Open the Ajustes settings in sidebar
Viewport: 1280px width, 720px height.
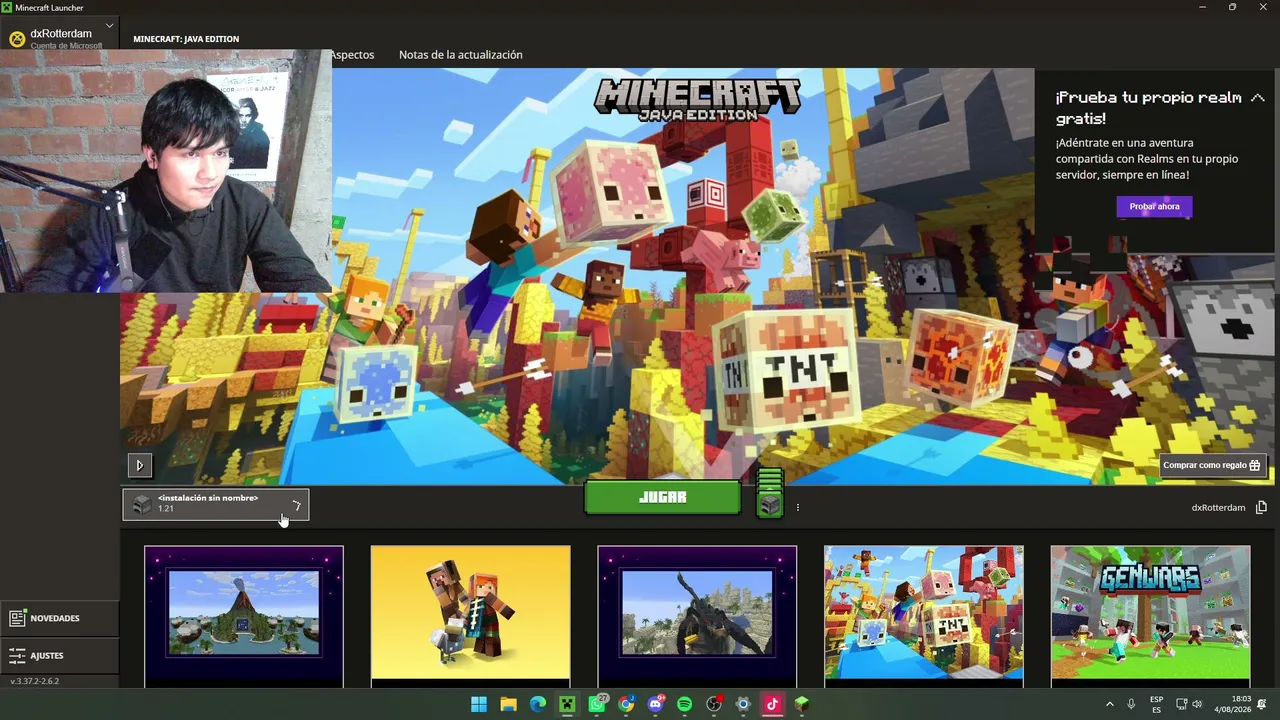[x=59, y=656]
